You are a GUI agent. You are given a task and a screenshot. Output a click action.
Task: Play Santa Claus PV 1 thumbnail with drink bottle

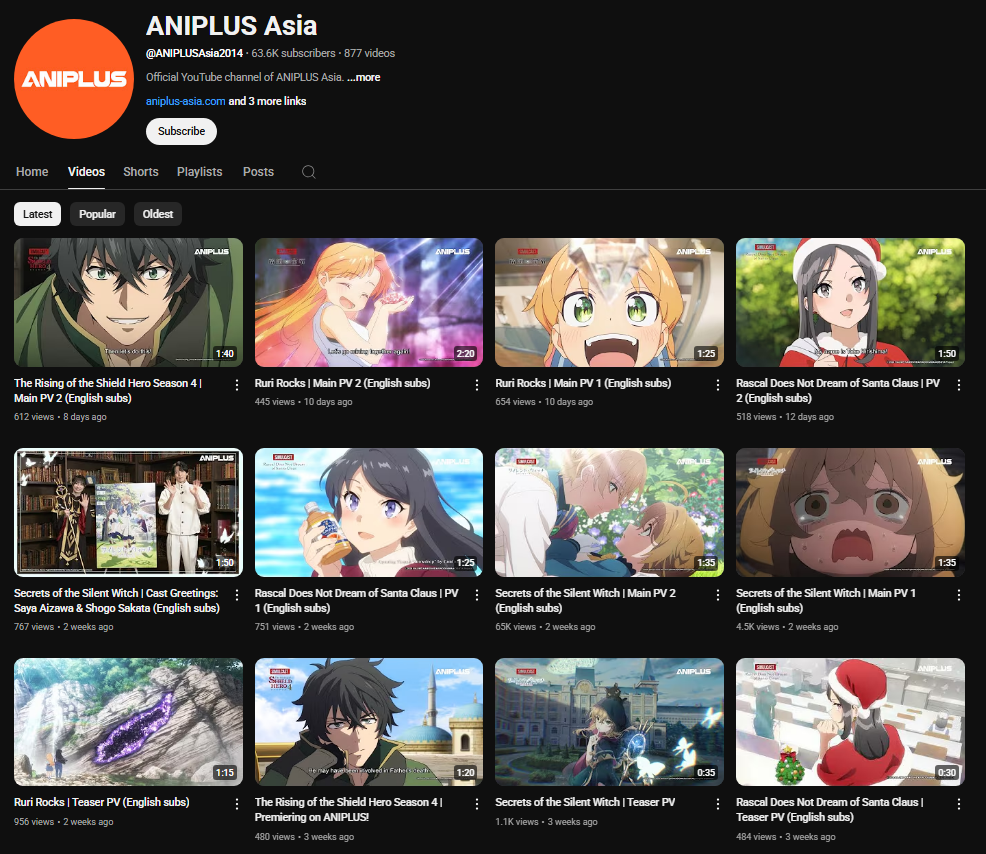(368, 513)
